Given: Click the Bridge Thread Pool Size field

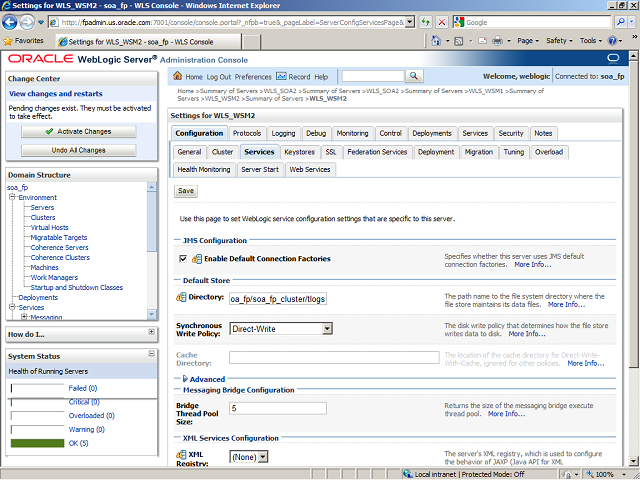Looking at the screenshot, I should pyautogui.click(x=278, y=409).
